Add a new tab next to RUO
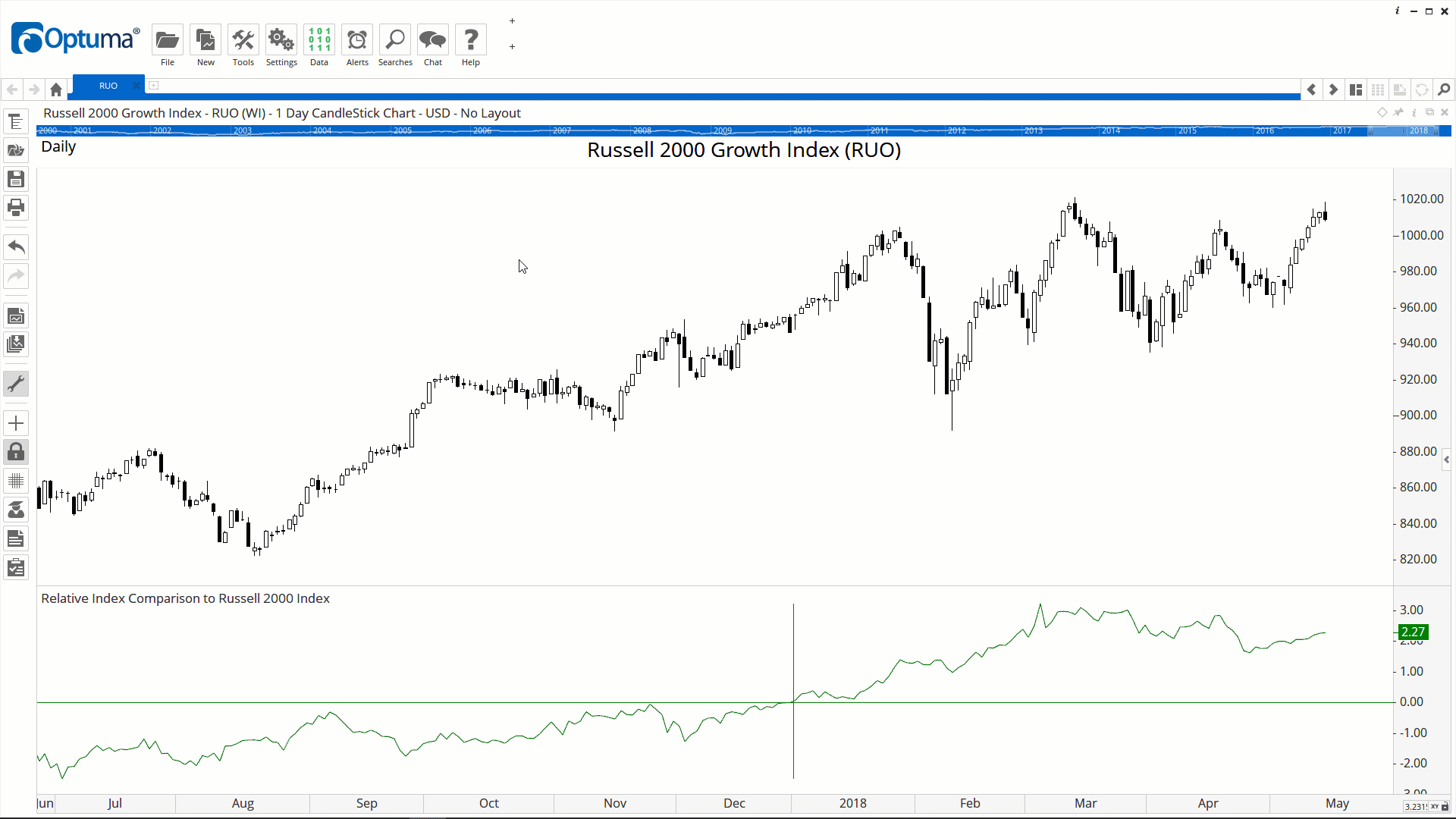The height and width of the screenshot is (819, 1456). [x=153, y=86]
